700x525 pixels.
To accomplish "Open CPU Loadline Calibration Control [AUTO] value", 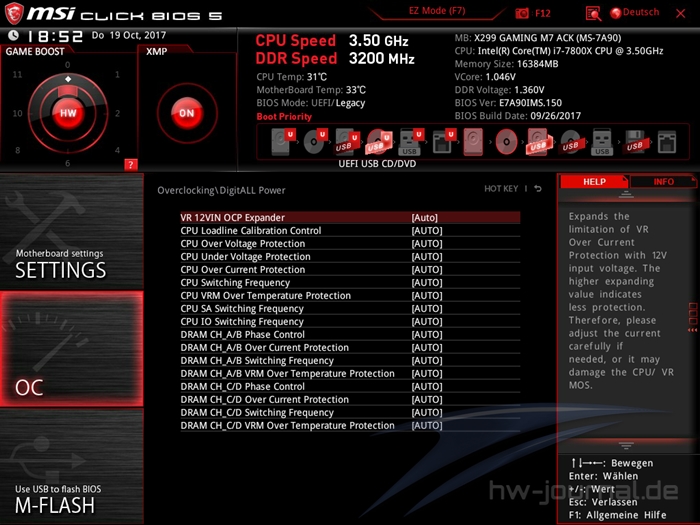I will tap(427, 230).
